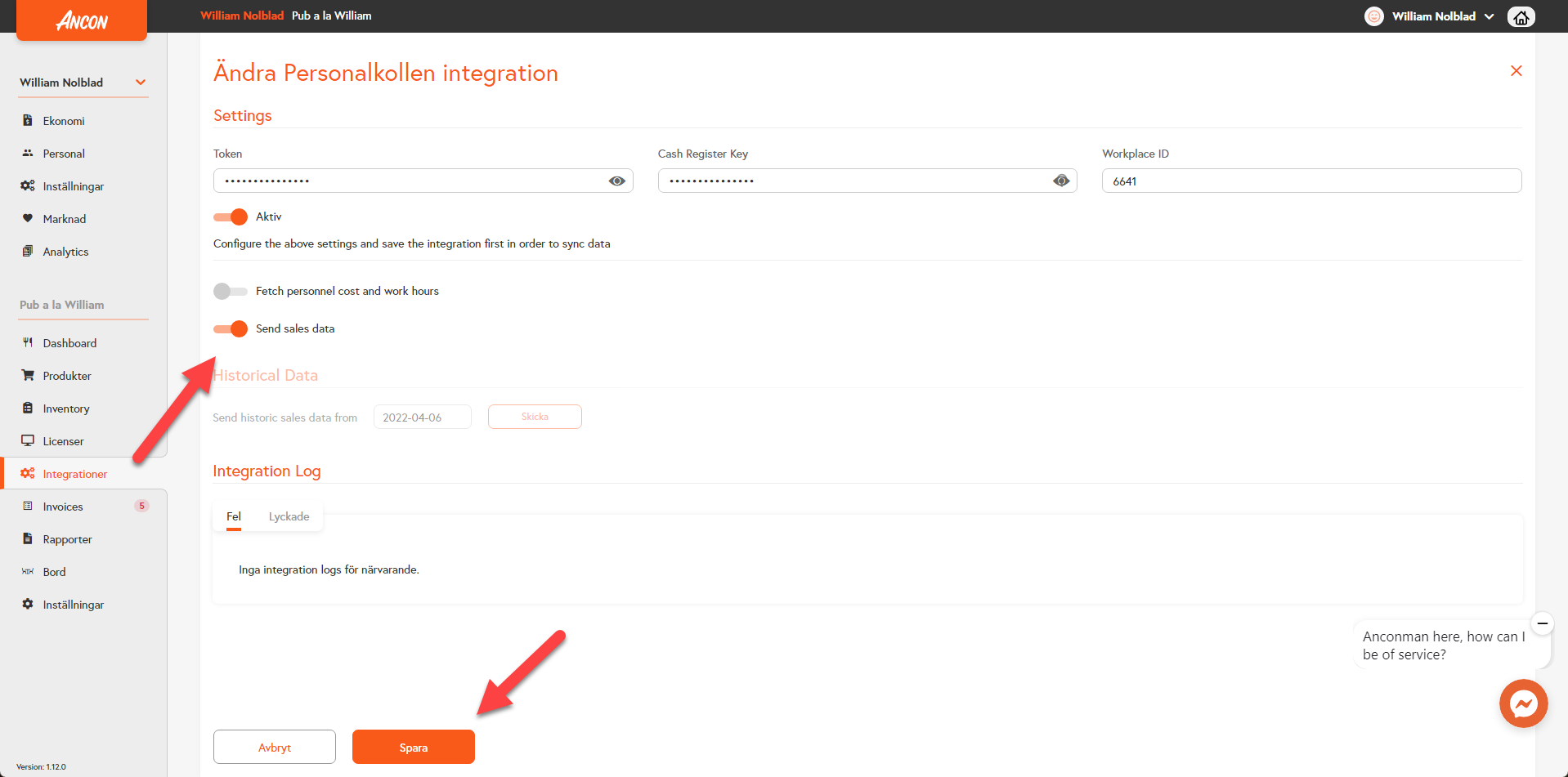This screenshot has width=1568, height=777.
Task: Enable Fetch personnel cost and work hours
Action: click(x=231, y=291)
